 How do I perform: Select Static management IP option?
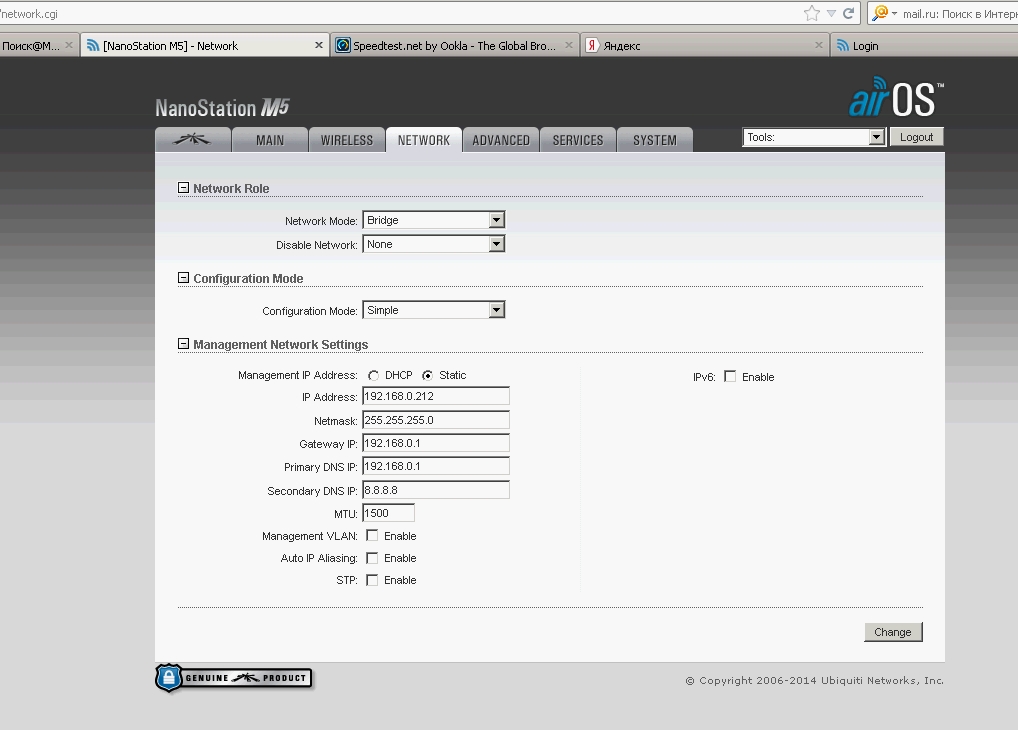tap(427, 375)
